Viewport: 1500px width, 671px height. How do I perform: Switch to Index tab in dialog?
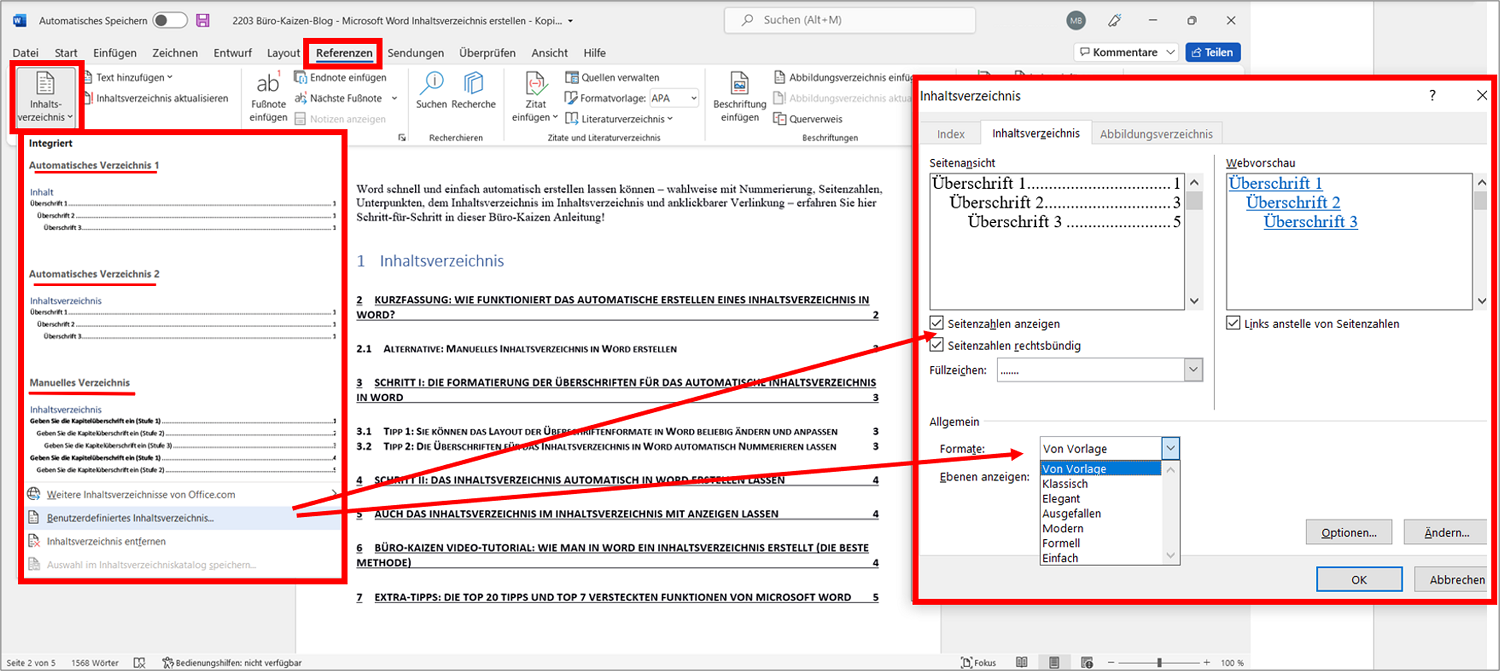coord(951,134)
